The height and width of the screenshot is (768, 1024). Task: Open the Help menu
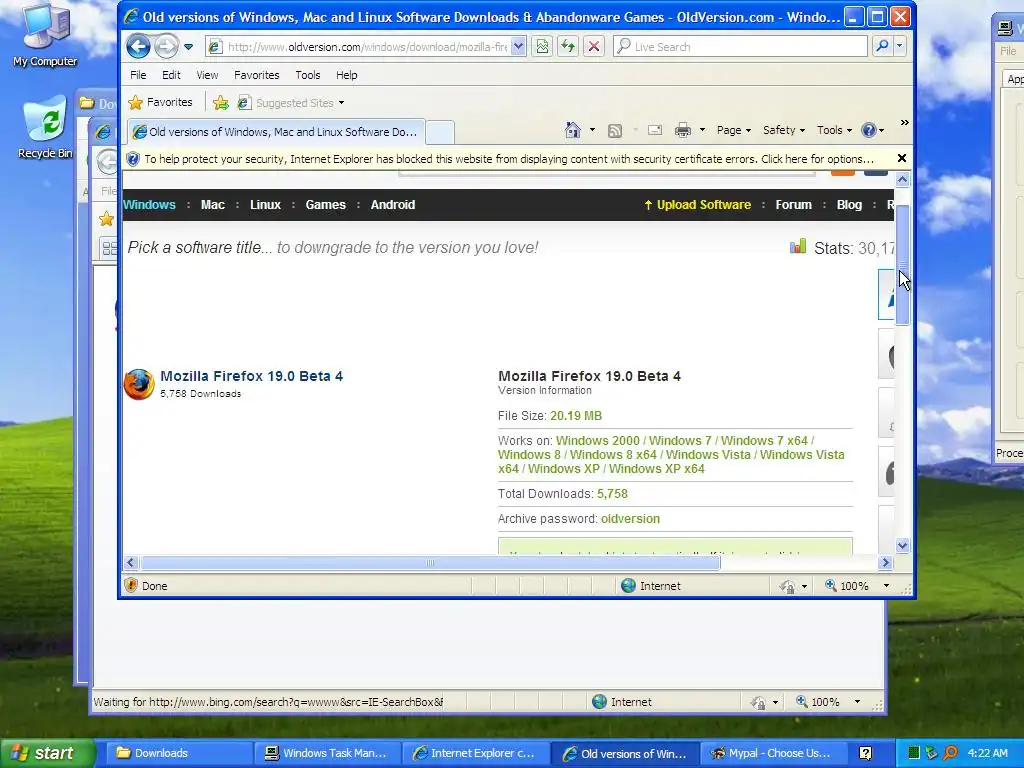click(347, 75)
